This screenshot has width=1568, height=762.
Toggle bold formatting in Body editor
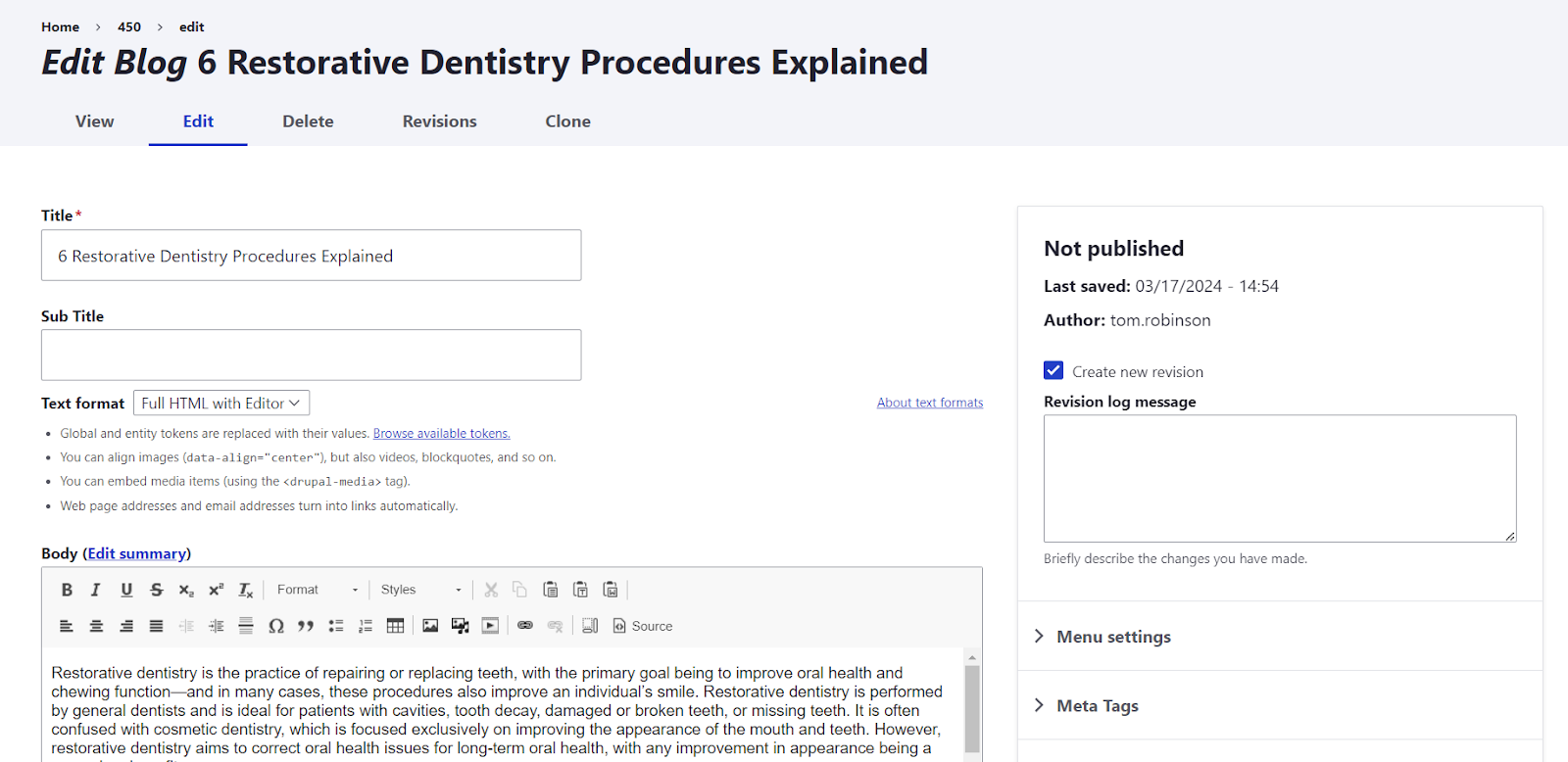point(67,590)
